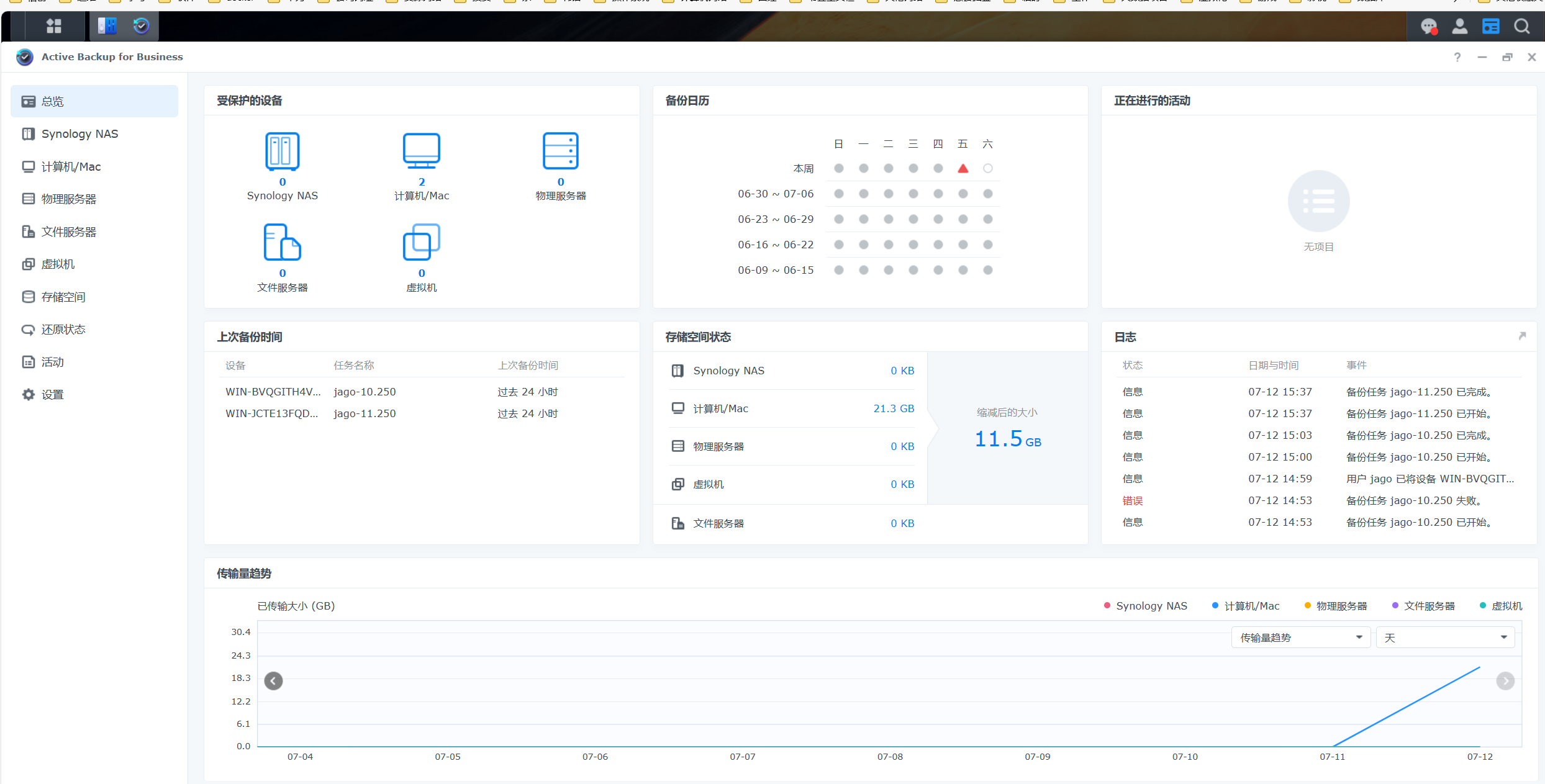Open 活动 section in sidebar
Image resolution: width=1545 pixels, height=784 pixels.
pyautogui.click(x=94, y=362)
